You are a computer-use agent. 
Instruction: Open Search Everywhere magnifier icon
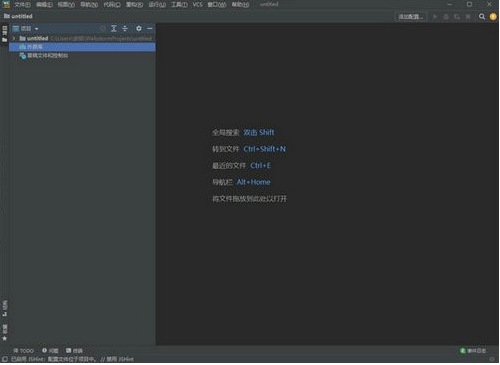482,17
